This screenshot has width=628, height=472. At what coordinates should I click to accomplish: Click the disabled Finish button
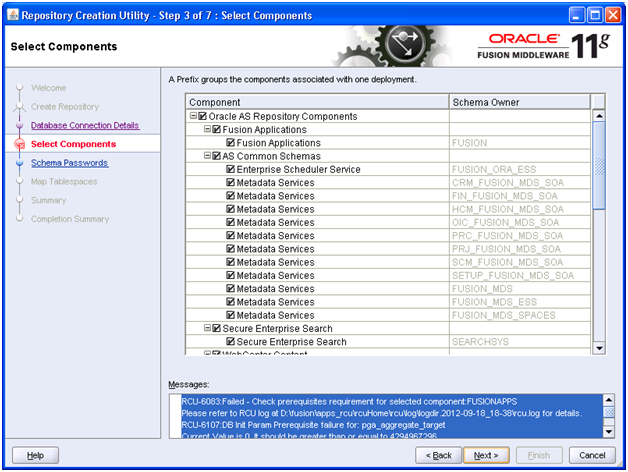[539, 455]
